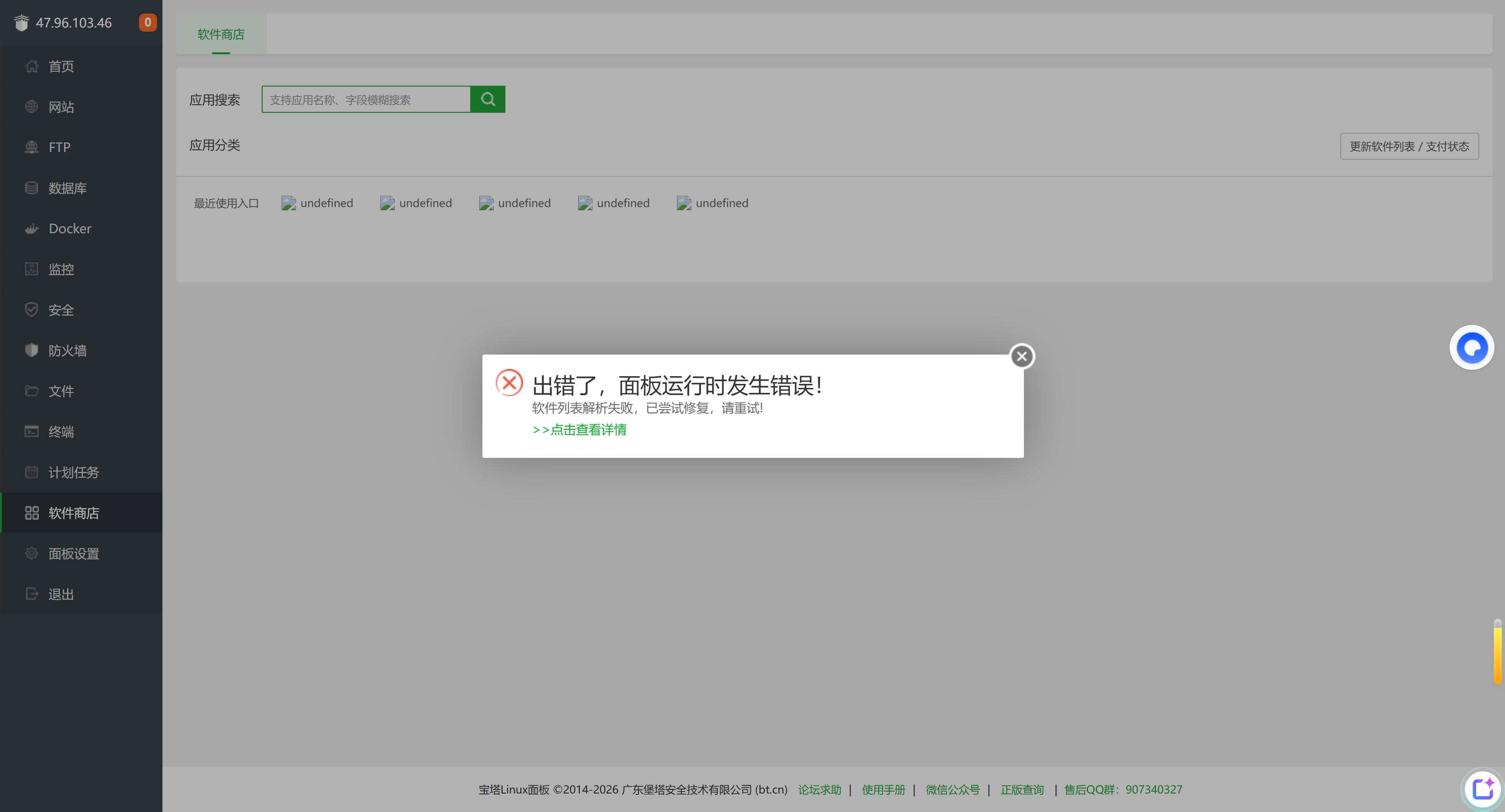This screenshot has height=812, width=1505.
Task: Click the bottom-right AI note floating icon
Action: coord(1482,789)
